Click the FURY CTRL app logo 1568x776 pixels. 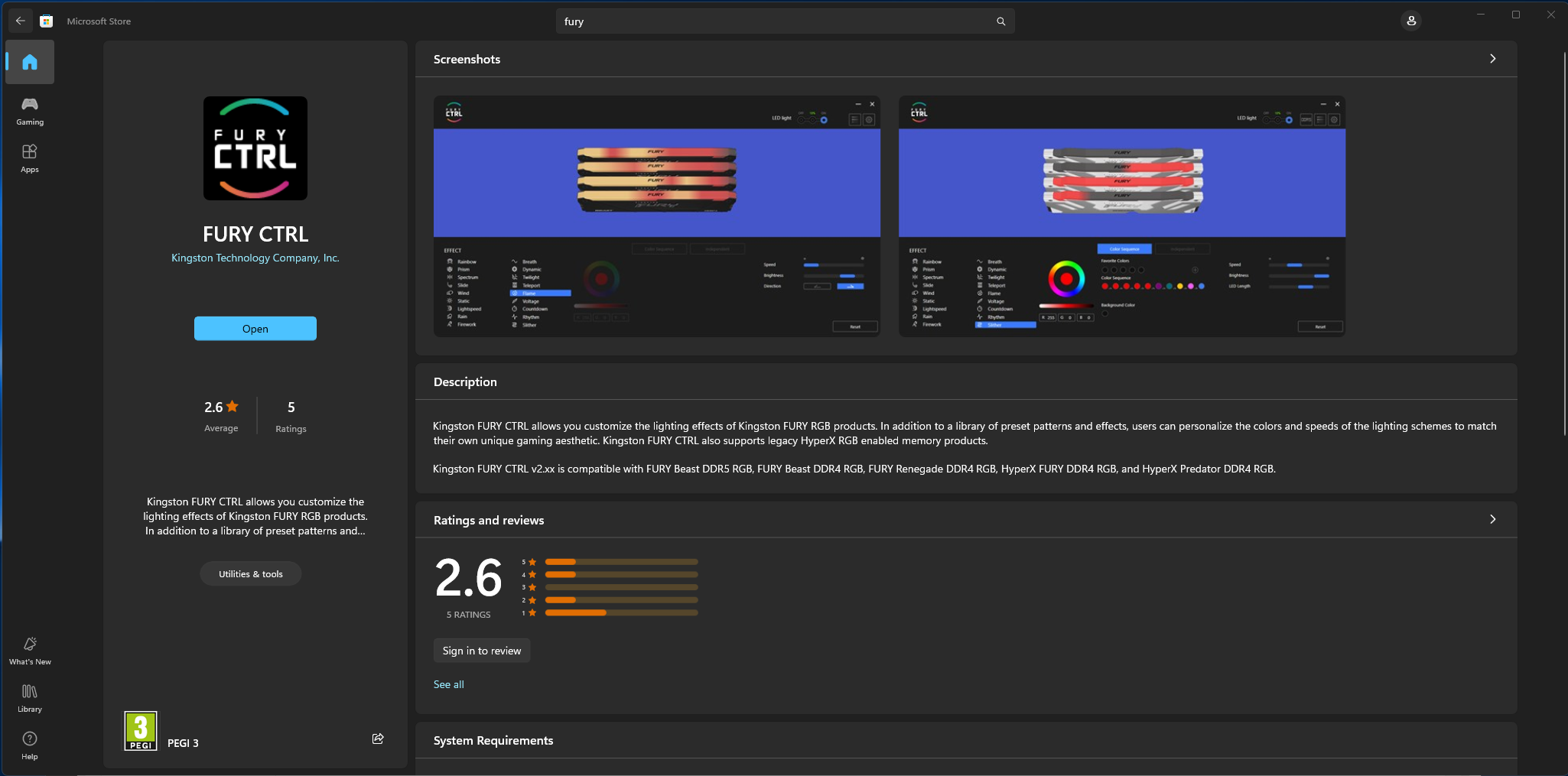point(255,148)
